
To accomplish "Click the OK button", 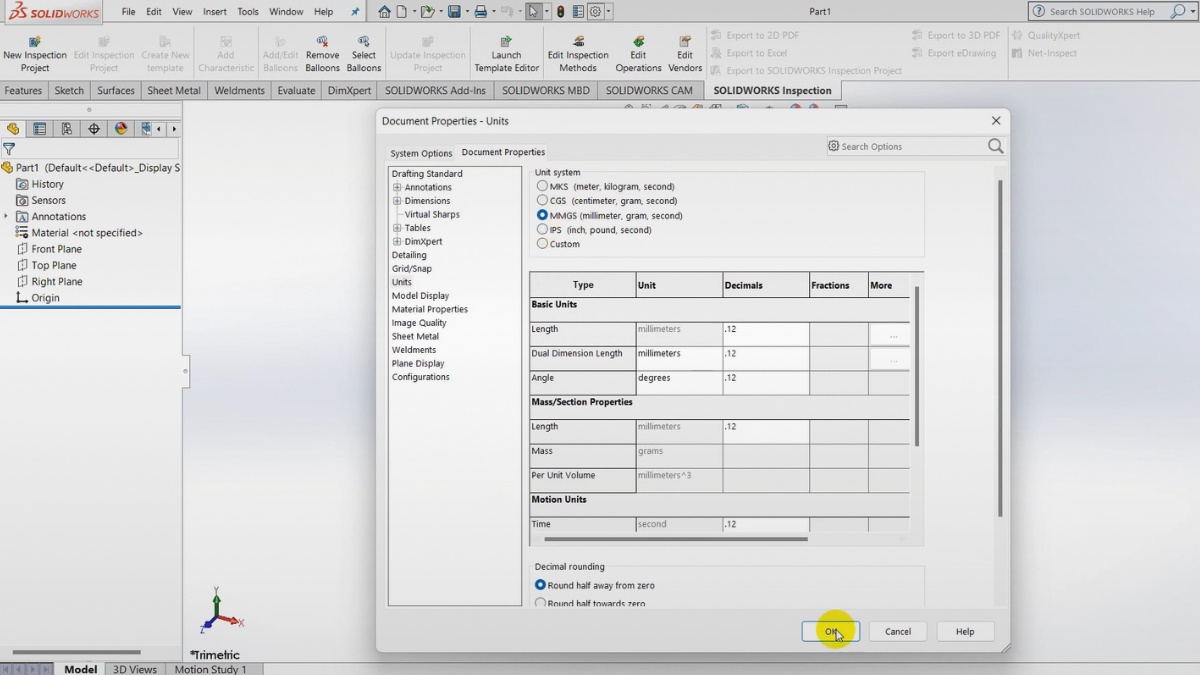I will click(x=830, y=631).
